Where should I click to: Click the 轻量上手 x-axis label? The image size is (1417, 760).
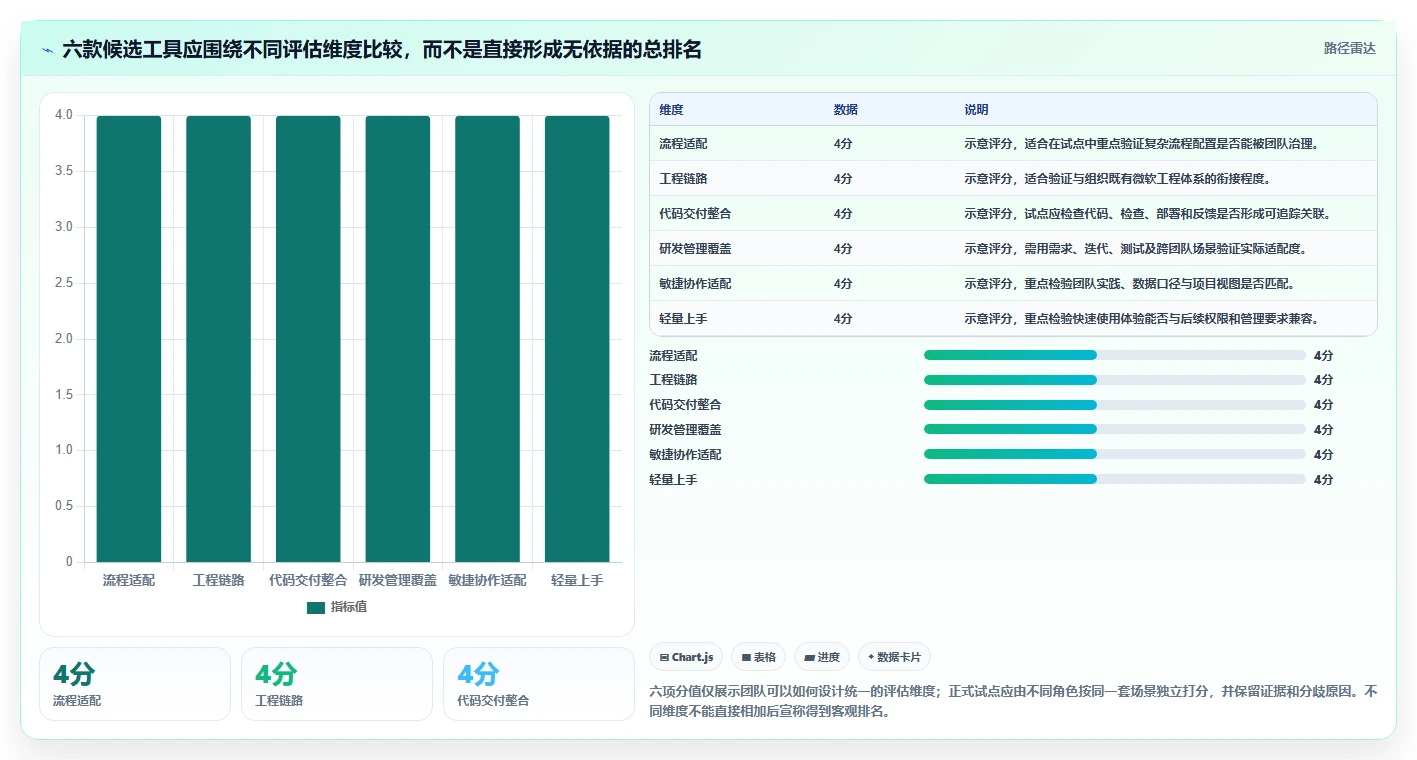tap(577, 580)
